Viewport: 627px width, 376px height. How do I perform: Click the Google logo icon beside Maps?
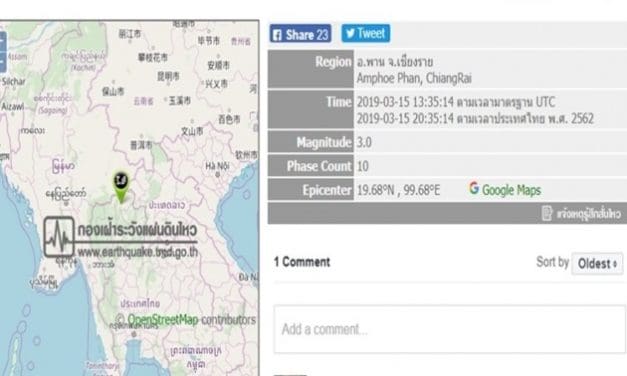474,188
